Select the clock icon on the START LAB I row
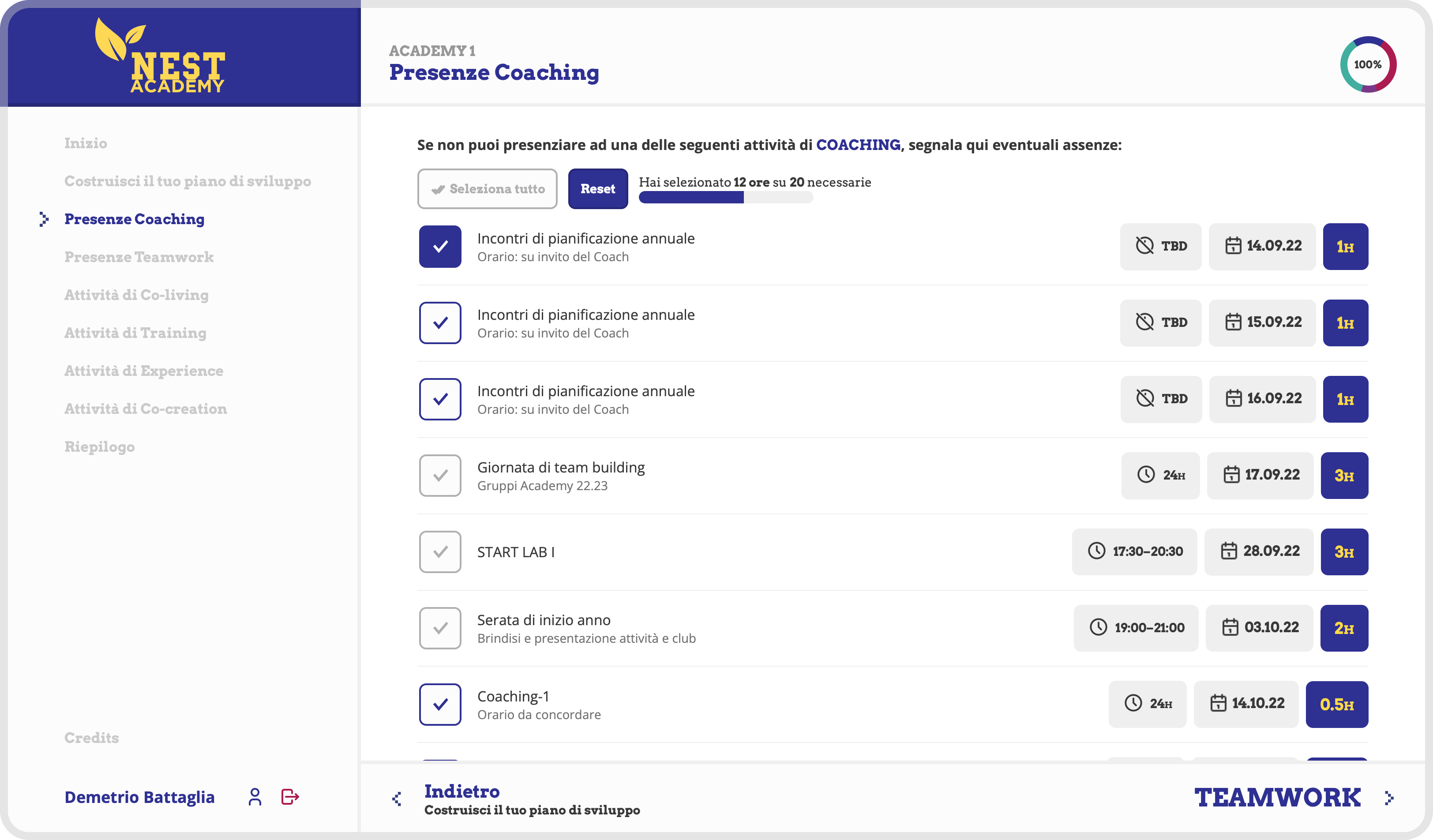Screen dimensions: 1433x840 tap(1098, 551)
